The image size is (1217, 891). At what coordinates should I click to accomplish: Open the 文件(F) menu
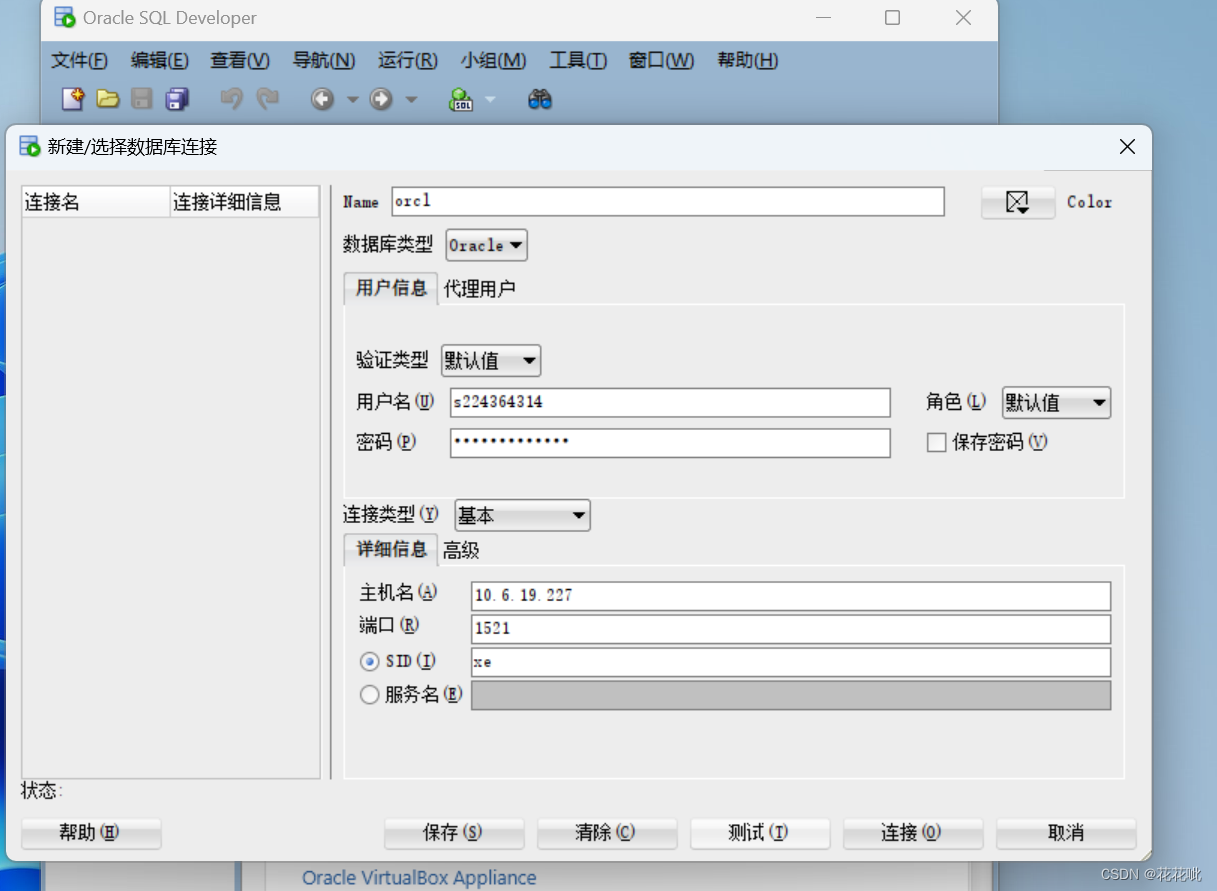click(x=79, y=60)
